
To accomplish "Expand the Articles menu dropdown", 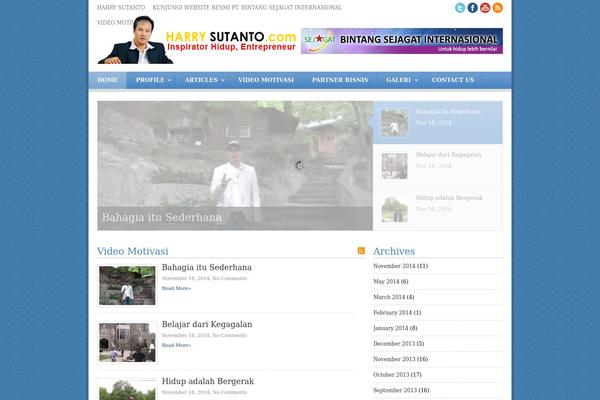I will (204, 80).
